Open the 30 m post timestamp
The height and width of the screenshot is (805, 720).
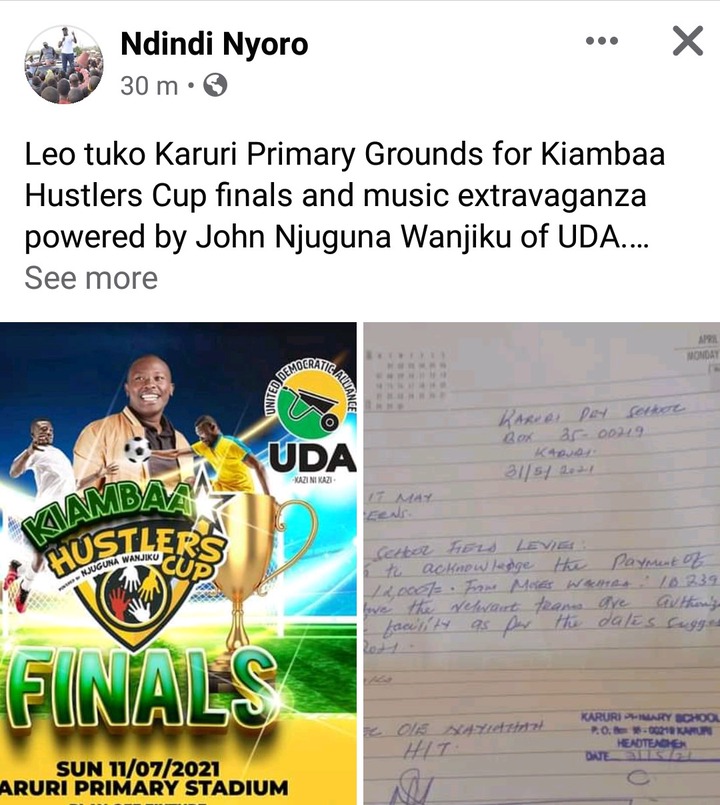pyautogui.click(x=149, y=86)
